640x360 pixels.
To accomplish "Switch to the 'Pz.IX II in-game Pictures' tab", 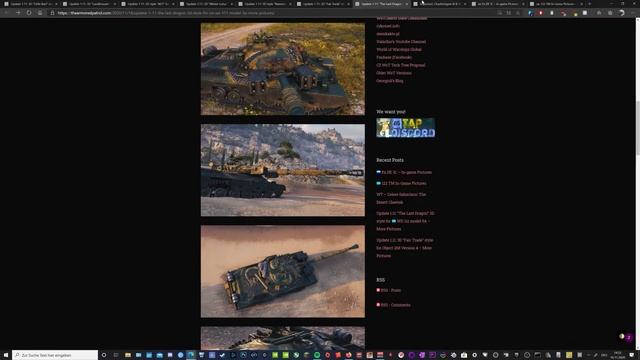I will 498,4.
